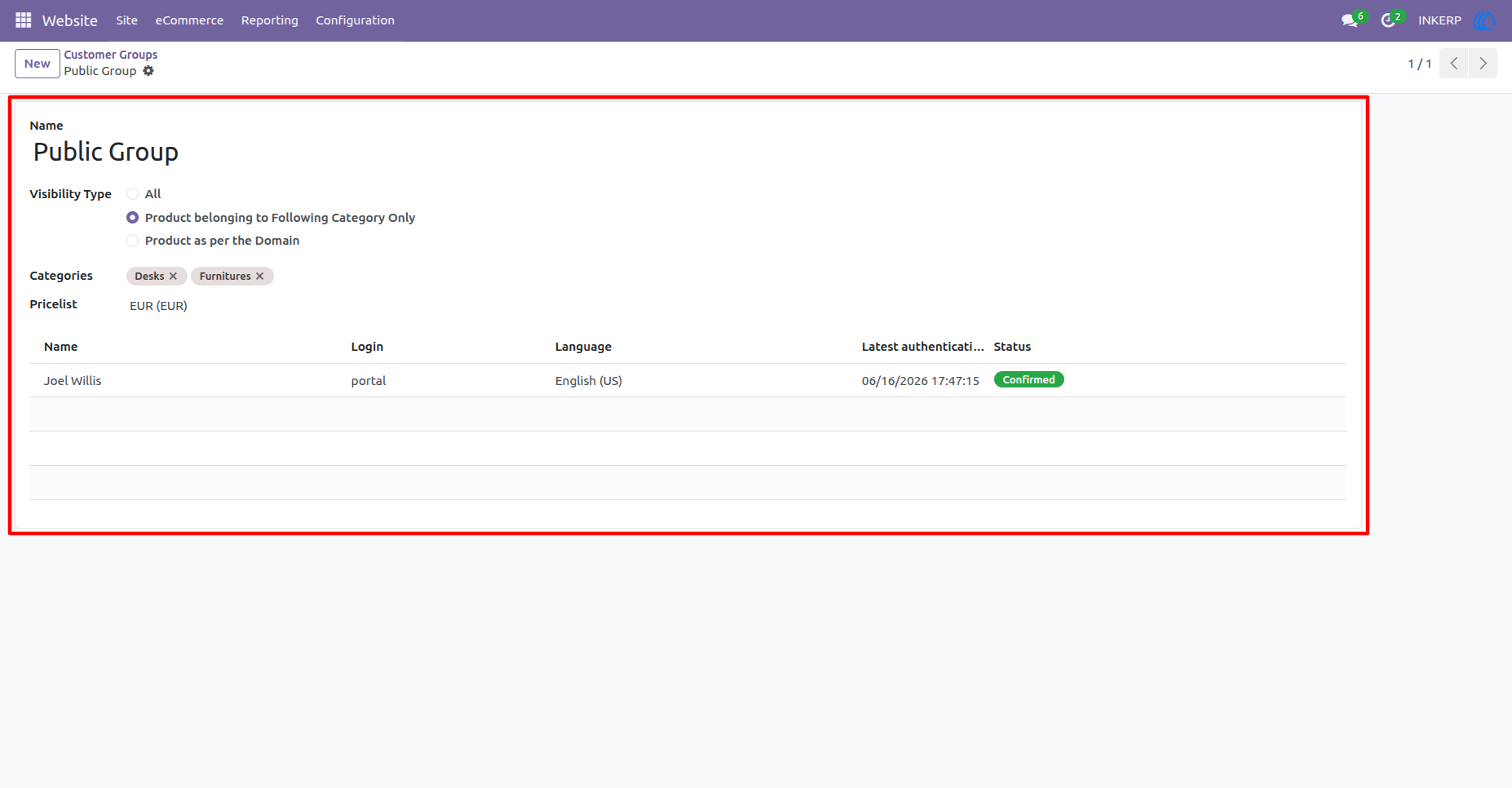Create a New customer group

38,64
